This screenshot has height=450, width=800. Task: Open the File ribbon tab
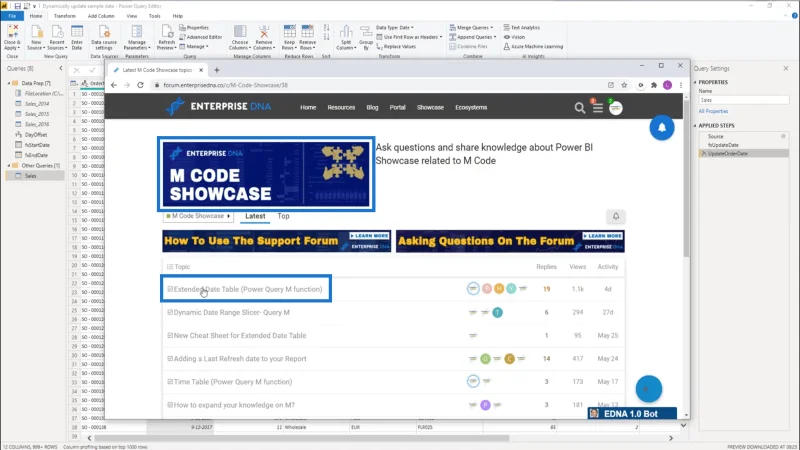(x=12, y=16)
